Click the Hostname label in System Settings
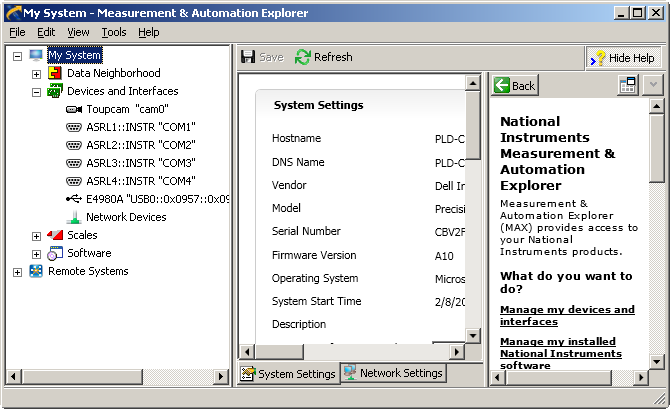 (x=296, y=138)
